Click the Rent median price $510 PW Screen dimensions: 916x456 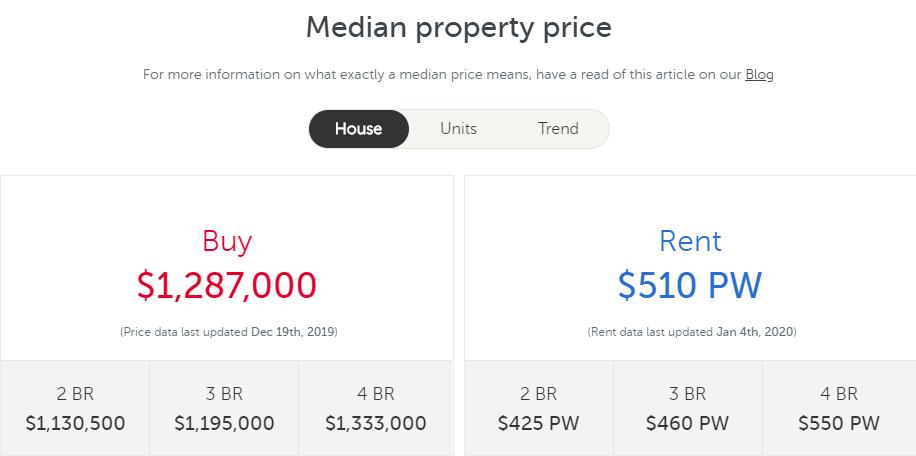pyautogui.click(x=690, y=285)
